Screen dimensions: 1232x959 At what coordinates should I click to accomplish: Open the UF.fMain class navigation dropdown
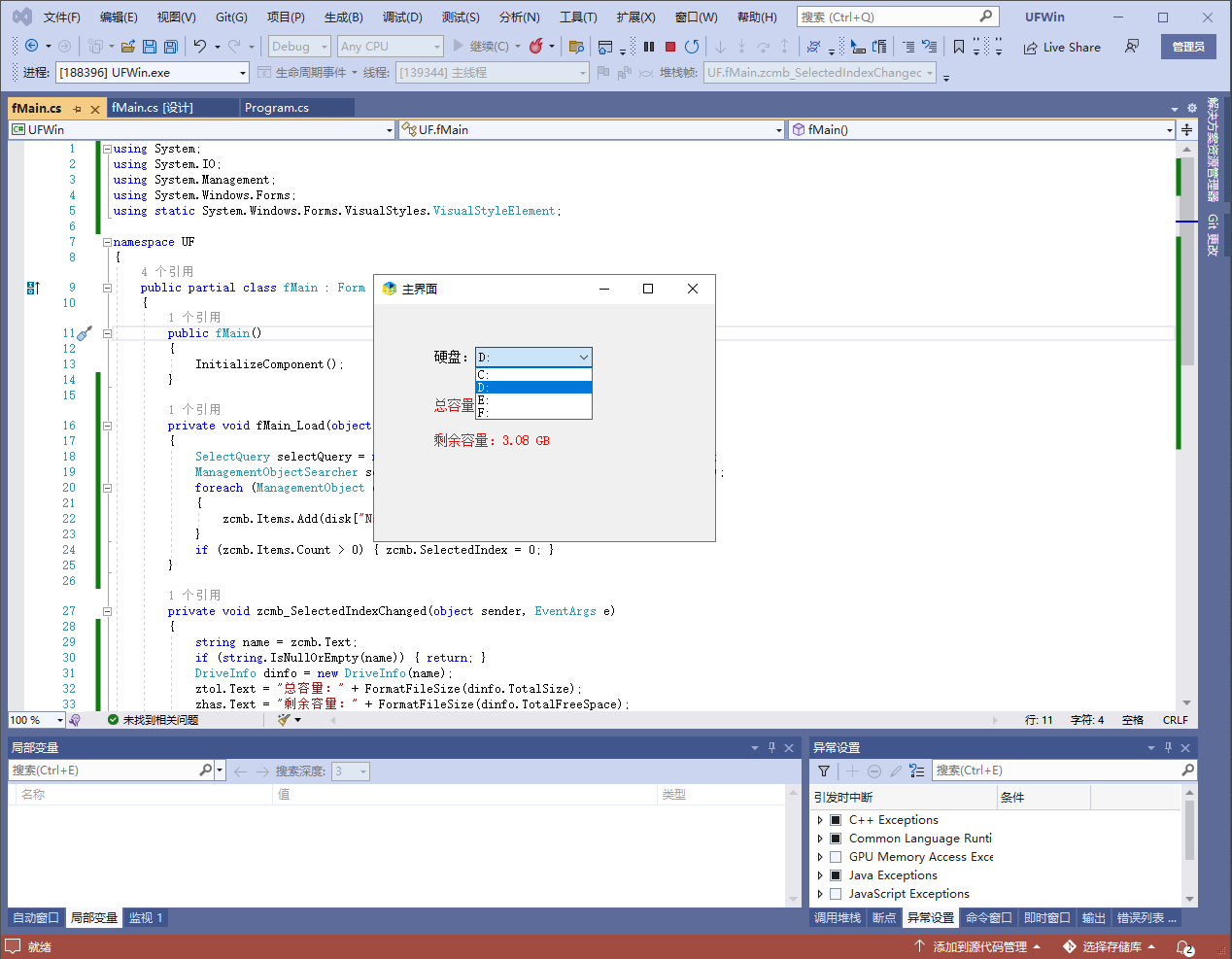point(591,129)
